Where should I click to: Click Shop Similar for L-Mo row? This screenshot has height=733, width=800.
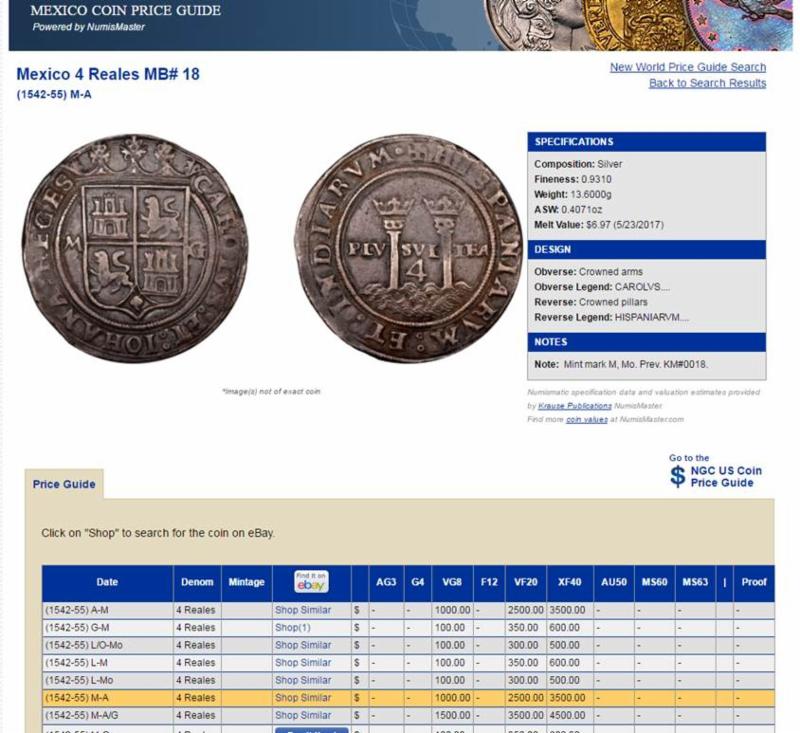coord(303,680)
